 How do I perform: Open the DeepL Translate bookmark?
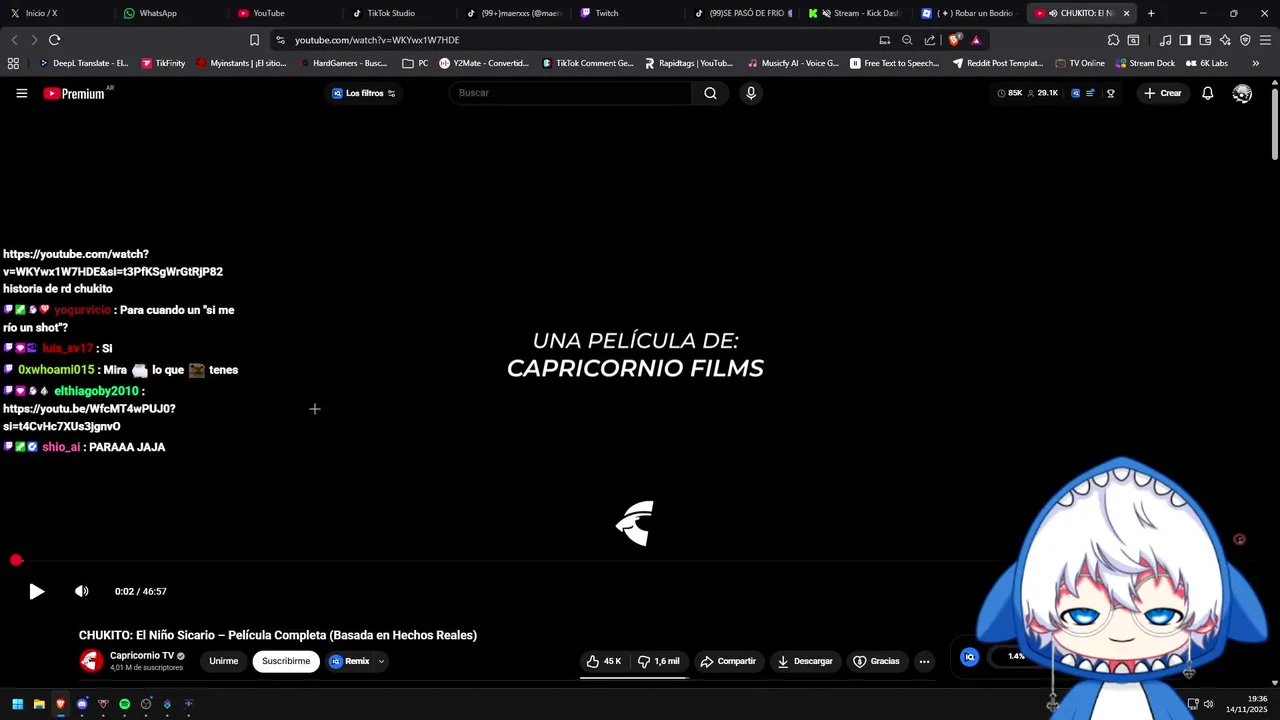(x=83, y=63)
